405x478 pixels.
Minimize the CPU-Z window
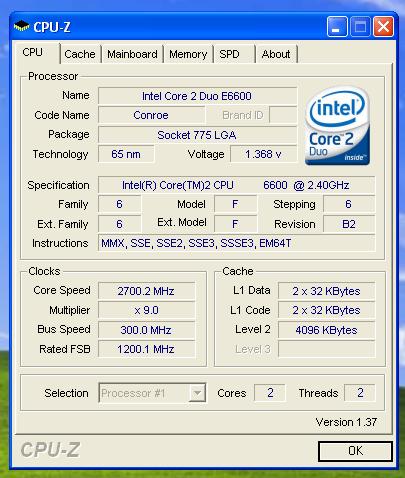[337, 27]
